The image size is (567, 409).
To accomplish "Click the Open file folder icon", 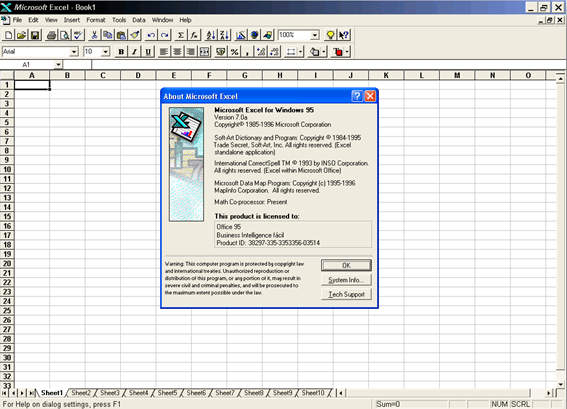I will coord(22,35).
